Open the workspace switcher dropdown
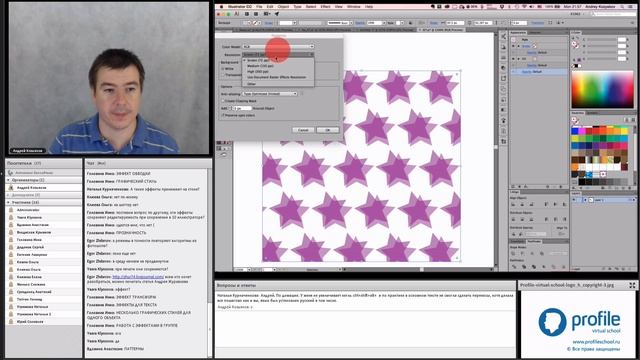The height and width of the screenshot is (360, 640). [x=577, y=14]
